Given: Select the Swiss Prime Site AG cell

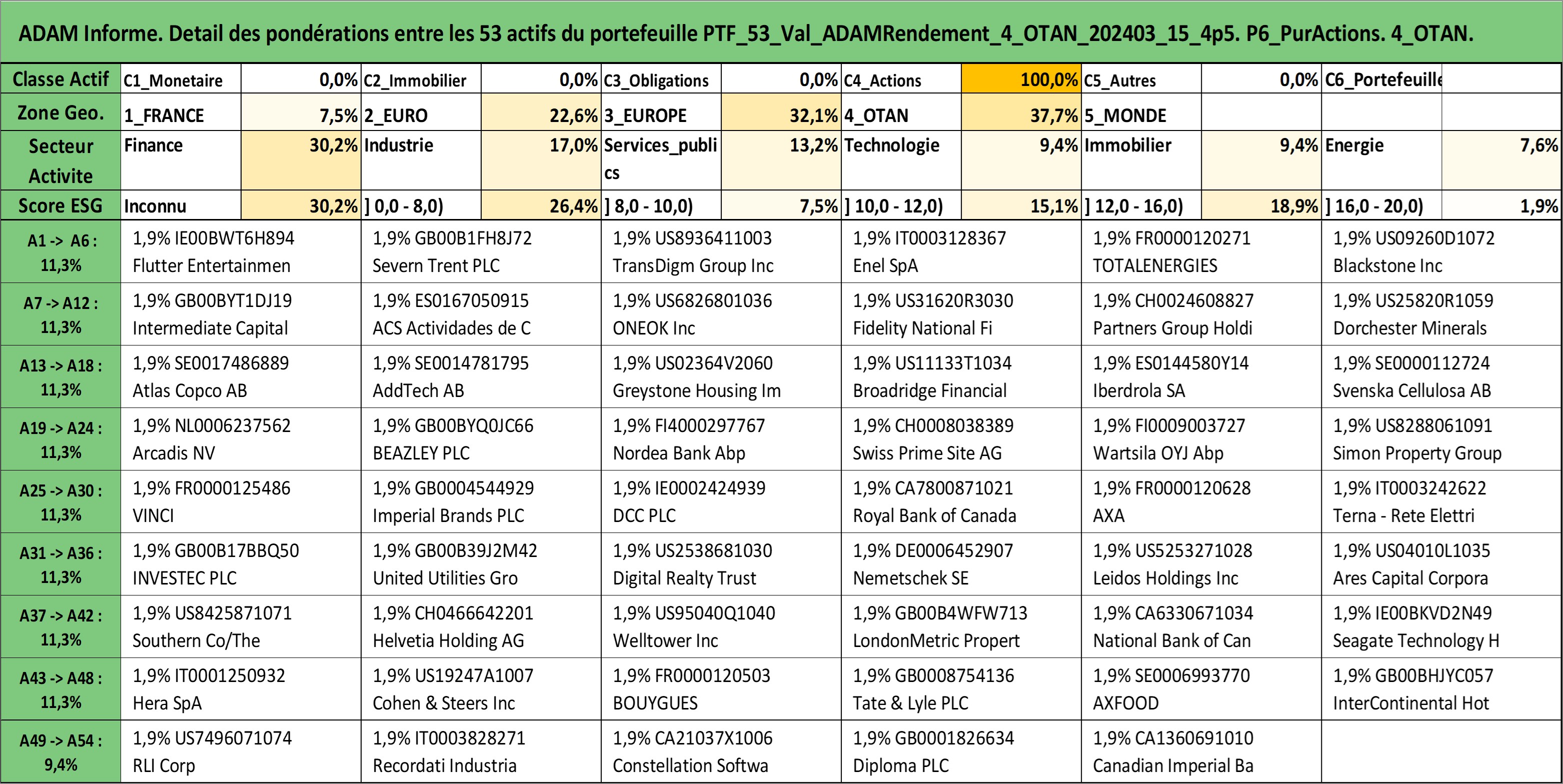Looking at the screenshot, I should point(962,439).
